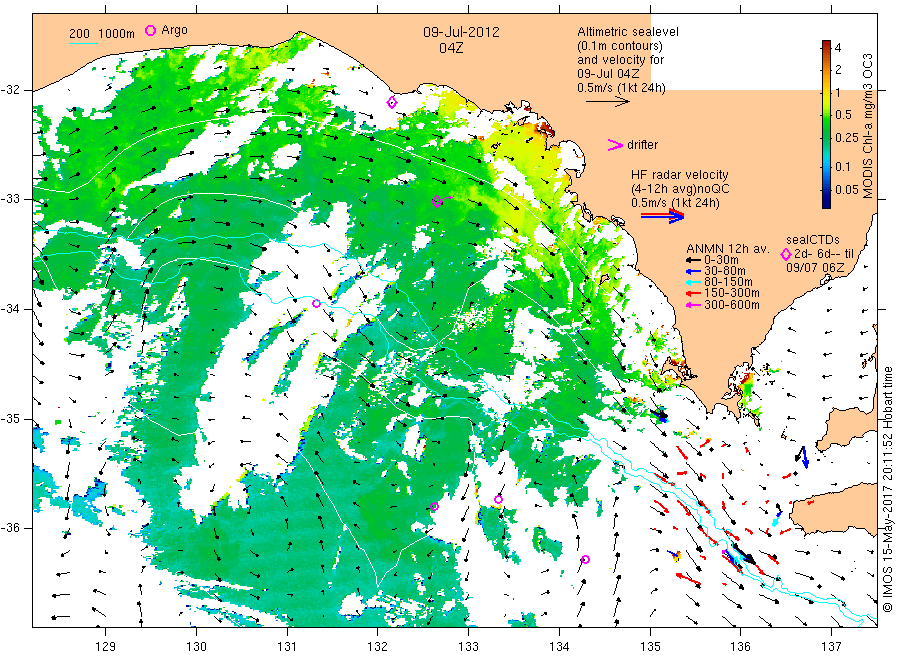Click the magenta drifter chevron legend symbol
The width and height of the screenshot is (900, 660).
tap(615, 145)
